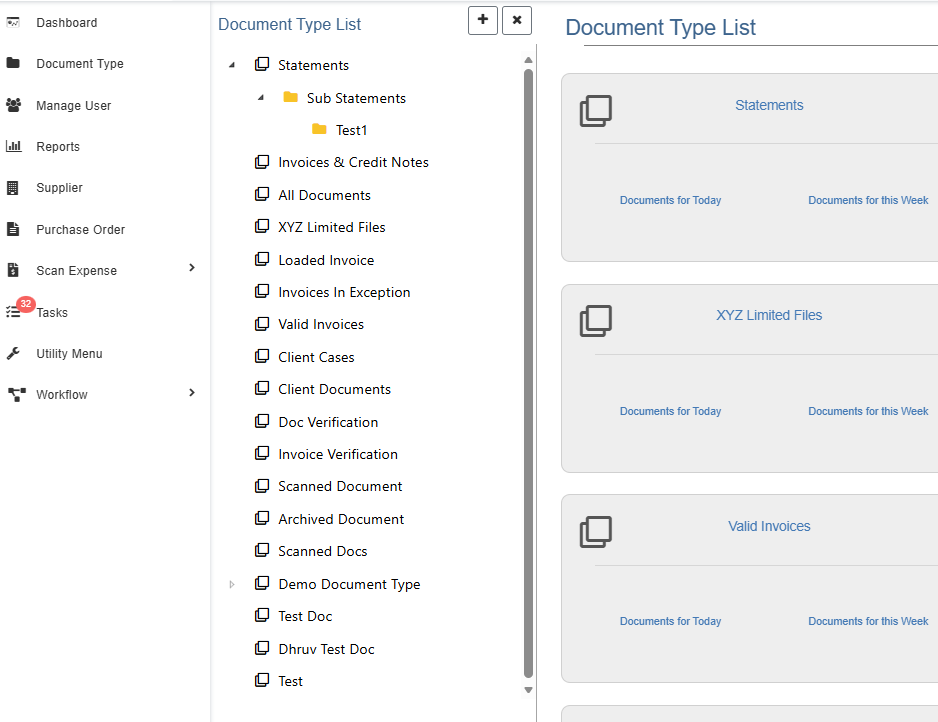The image size is (938, 722).
Task: Click the plus add document type button
Action: click(x=483, y=20)
